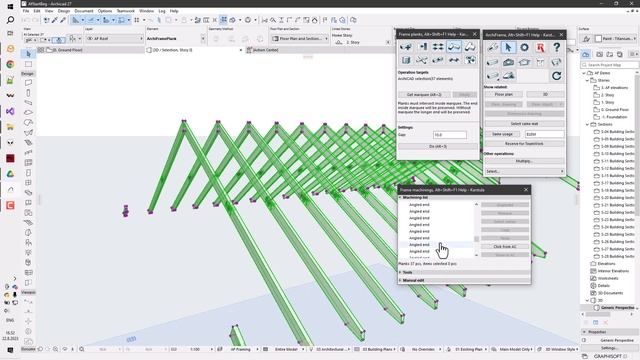Select 2. Story in the Navigator
The height and width of the screenshot is (360, 640).
pos(607,95)
